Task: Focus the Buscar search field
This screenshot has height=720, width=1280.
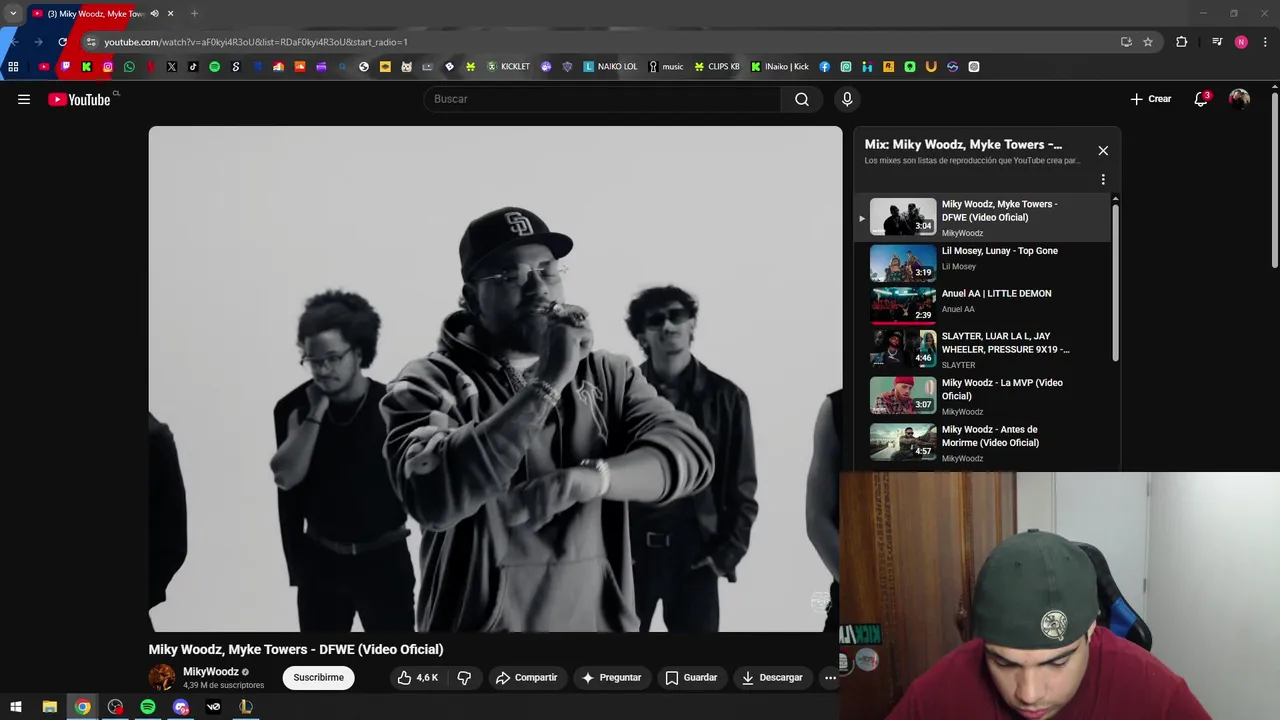Action: 602,99
